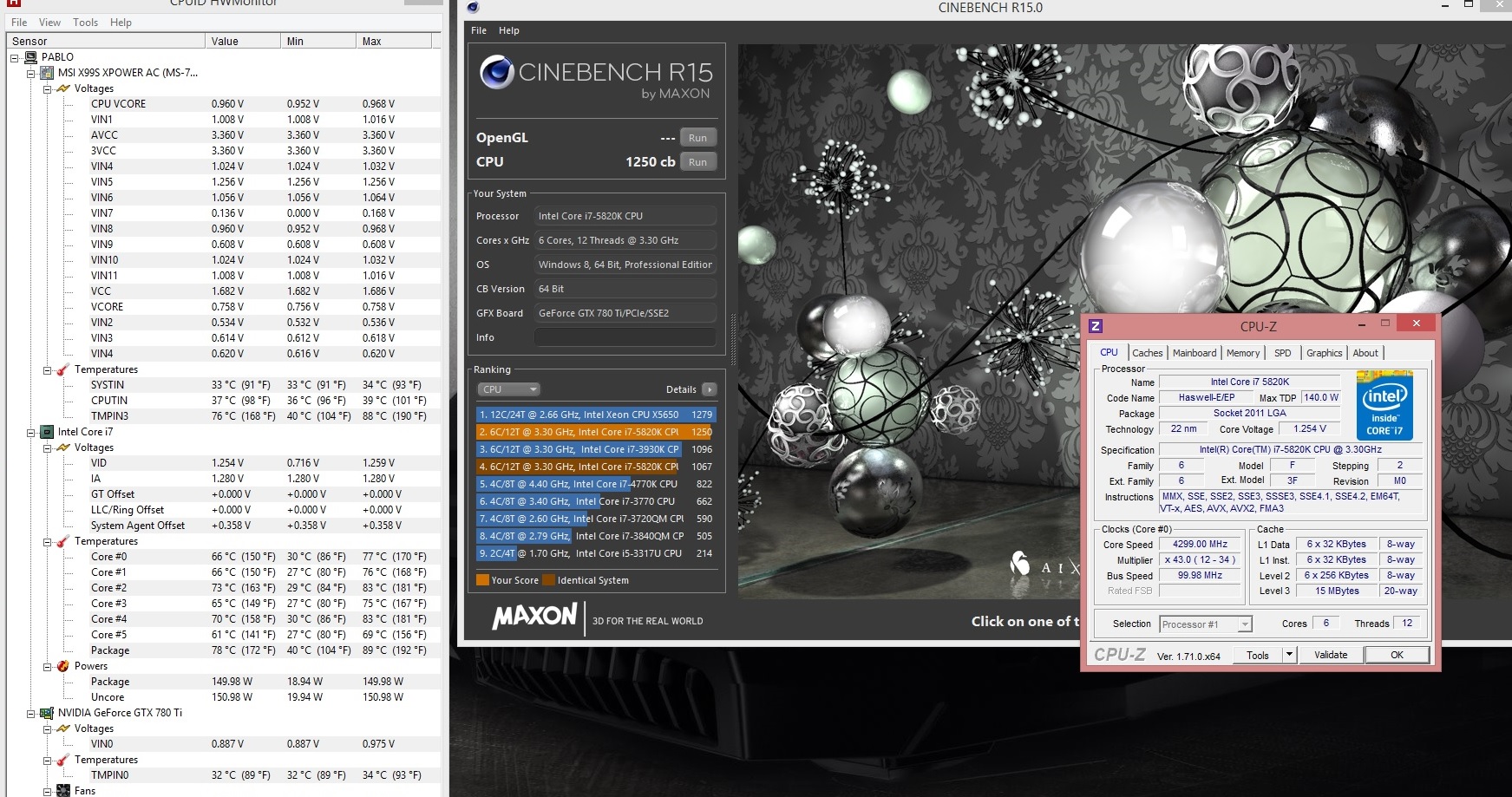
Task: Click the Info input field in Cinebench
Action: 625,337
